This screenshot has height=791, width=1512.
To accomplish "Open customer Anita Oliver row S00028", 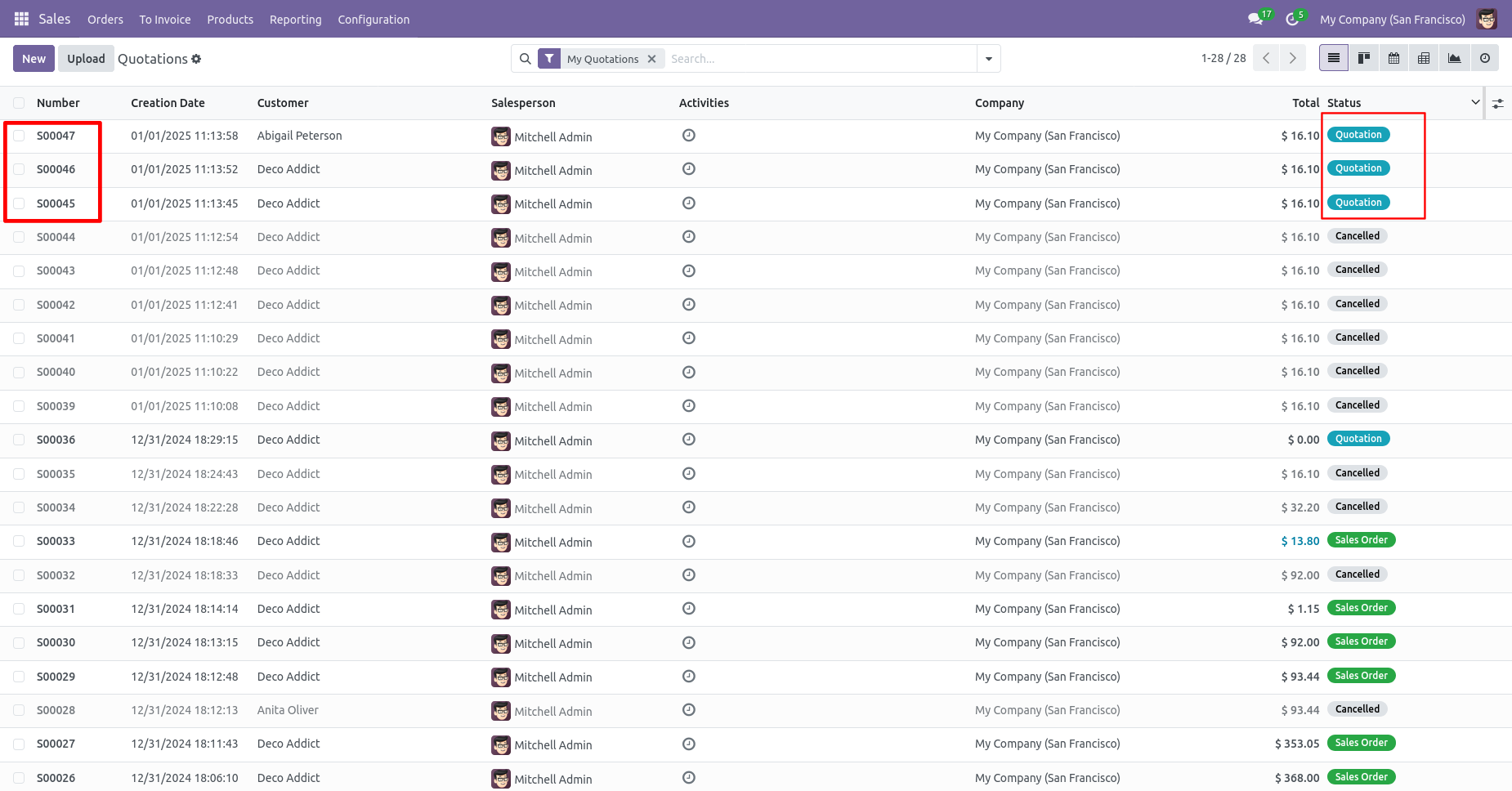I will click(x=288, y=710).
